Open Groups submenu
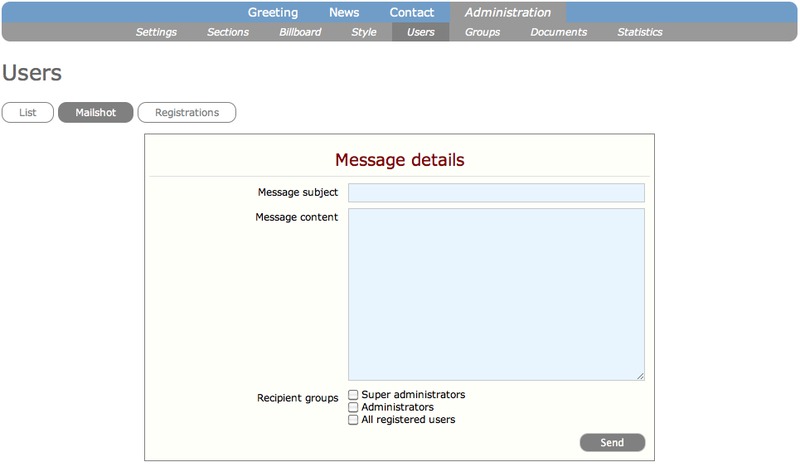800x467 pixels. 482,32
